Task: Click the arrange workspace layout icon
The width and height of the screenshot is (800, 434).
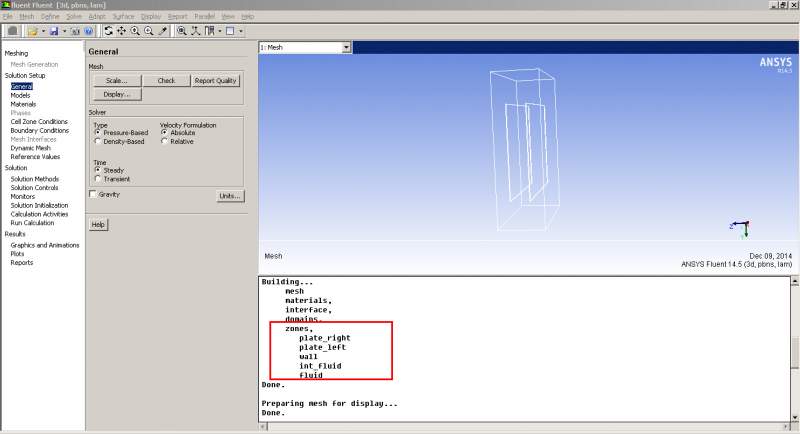Action: point(210,31)
